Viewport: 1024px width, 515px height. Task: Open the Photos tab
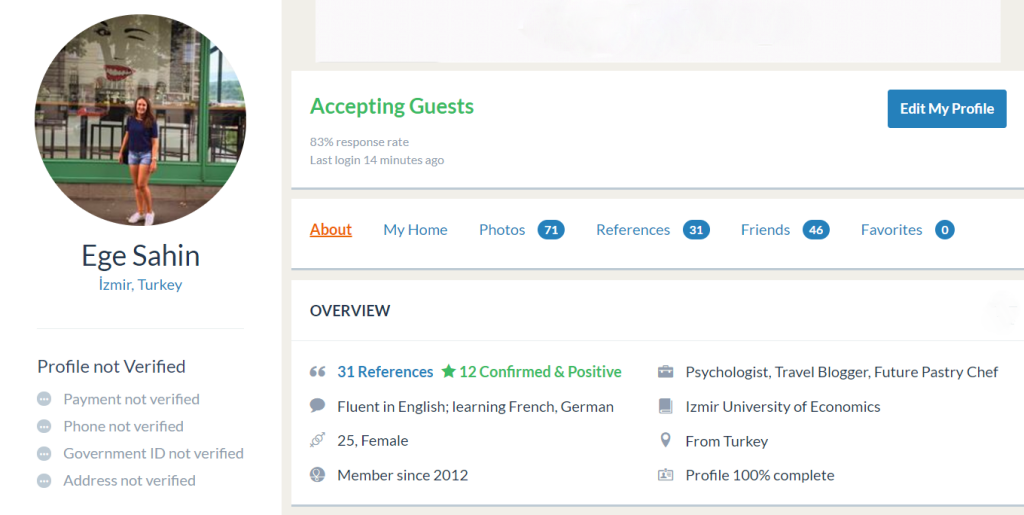(x=502, y=230)
